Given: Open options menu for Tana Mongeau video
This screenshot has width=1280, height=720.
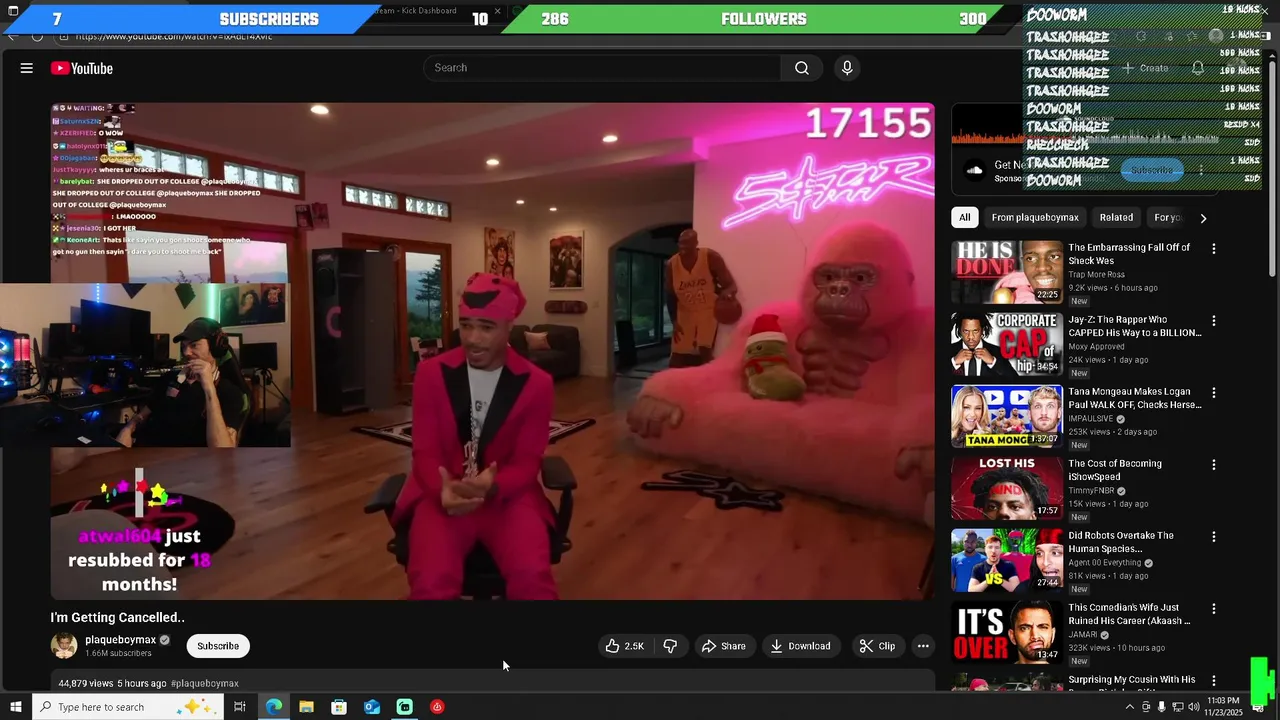Looking at the screenshot, I should point(1214,393).
